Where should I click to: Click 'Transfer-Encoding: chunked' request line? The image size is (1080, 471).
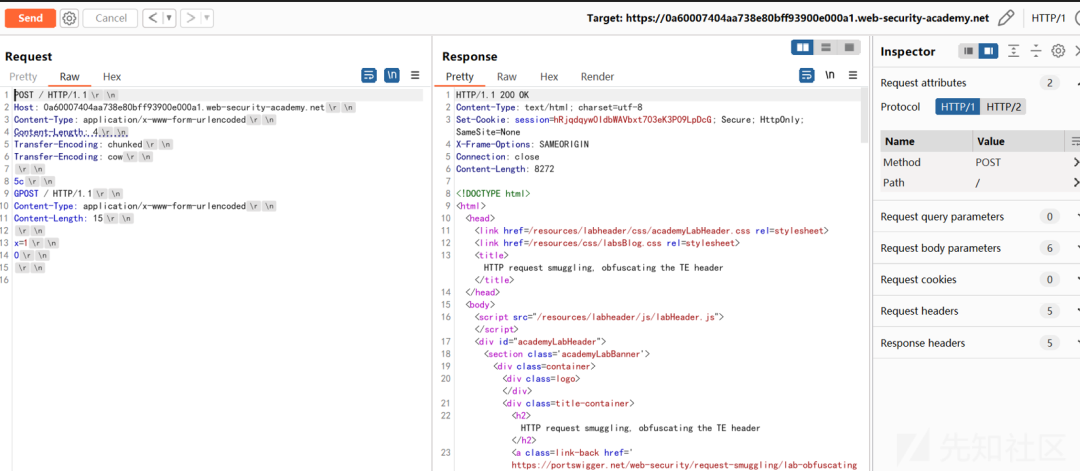93,145
